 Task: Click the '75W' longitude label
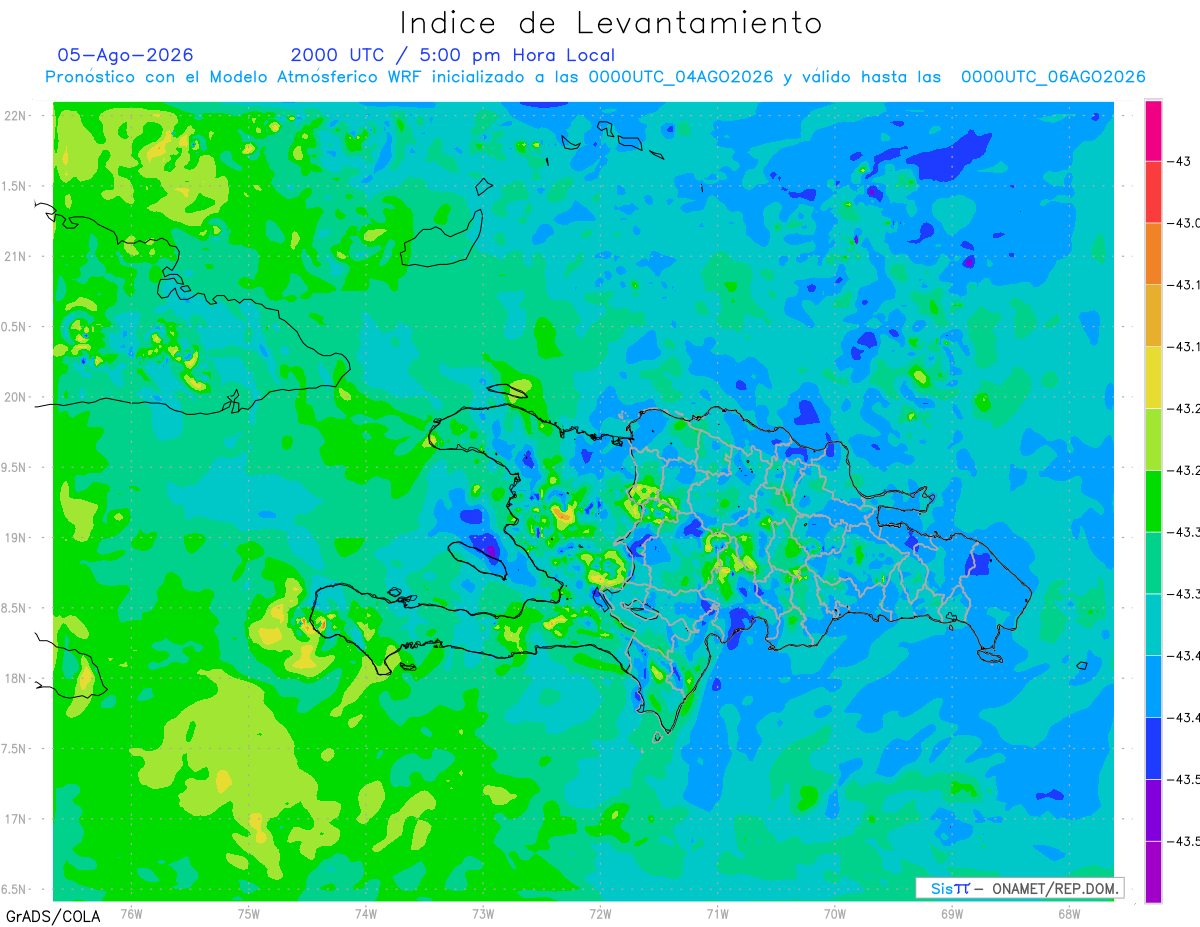(x=249, y=913)
